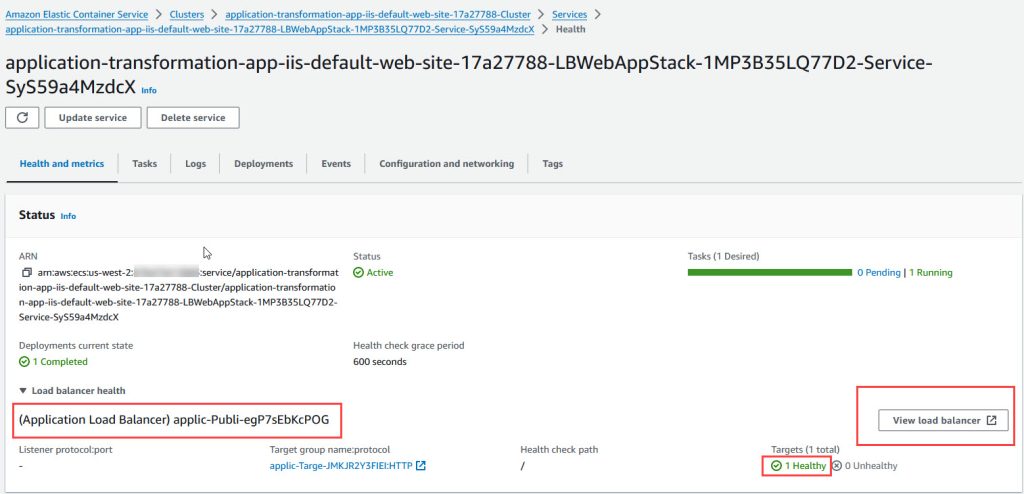Click the green tasks progress bar
The image size is (1024, 494).
point(769,272)
